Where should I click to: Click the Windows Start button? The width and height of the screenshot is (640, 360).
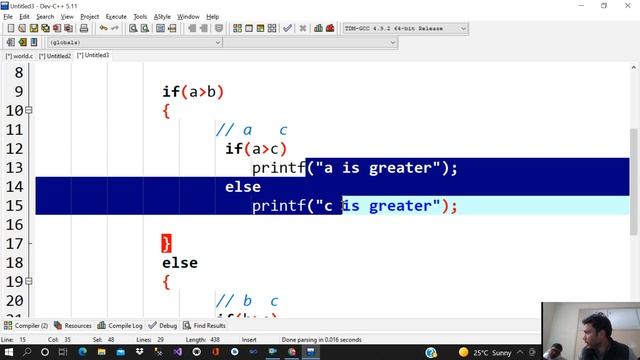click(x=9, y=352)
